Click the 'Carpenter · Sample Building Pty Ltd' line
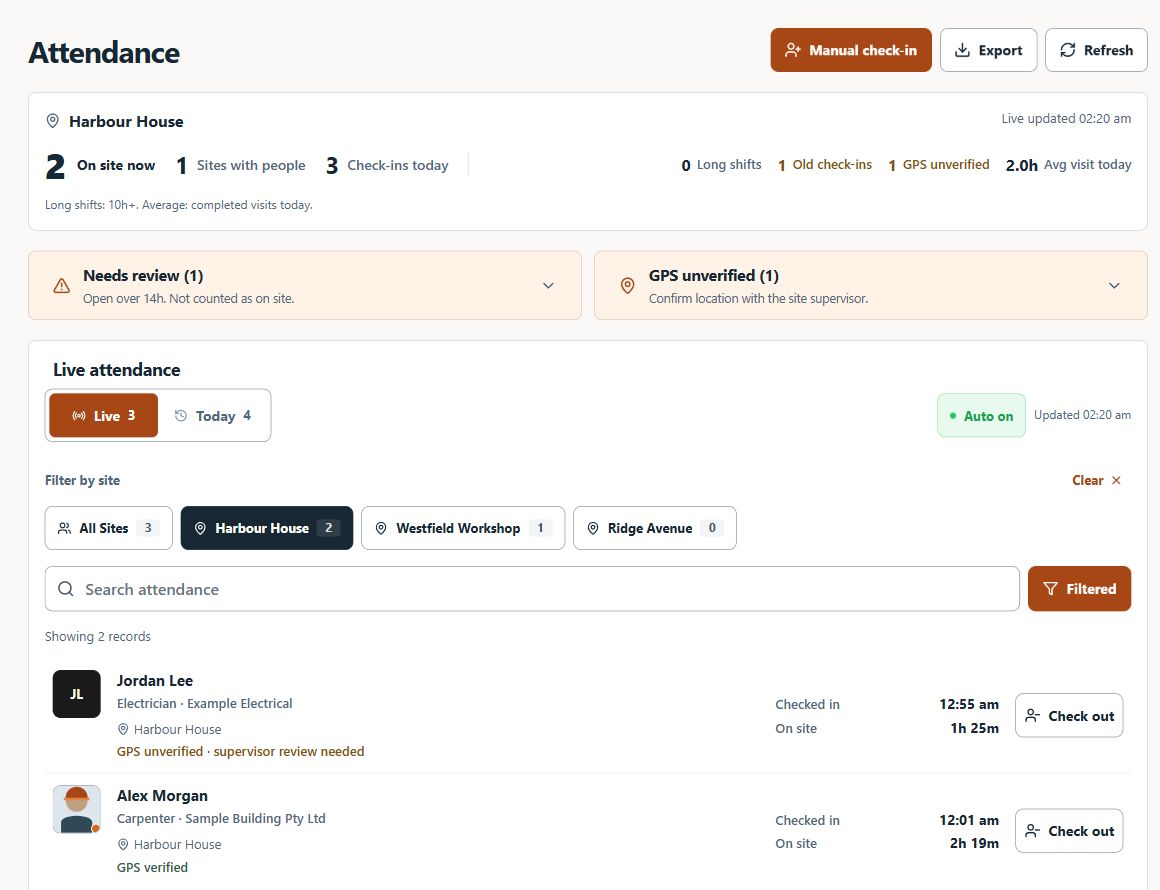The image size is (1160, 890). 221,819
